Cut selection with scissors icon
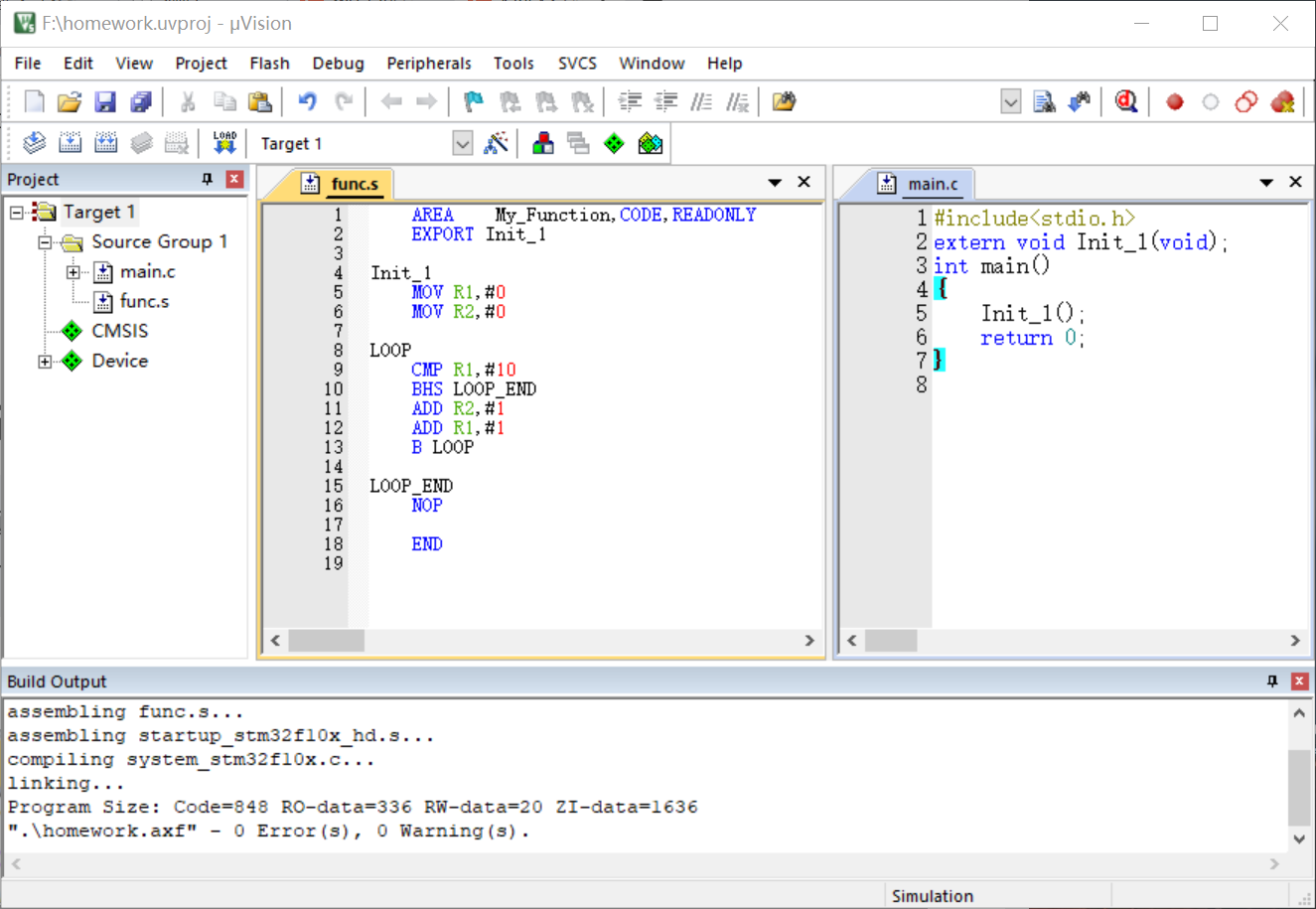The image size is (1316, 909). 188,101
